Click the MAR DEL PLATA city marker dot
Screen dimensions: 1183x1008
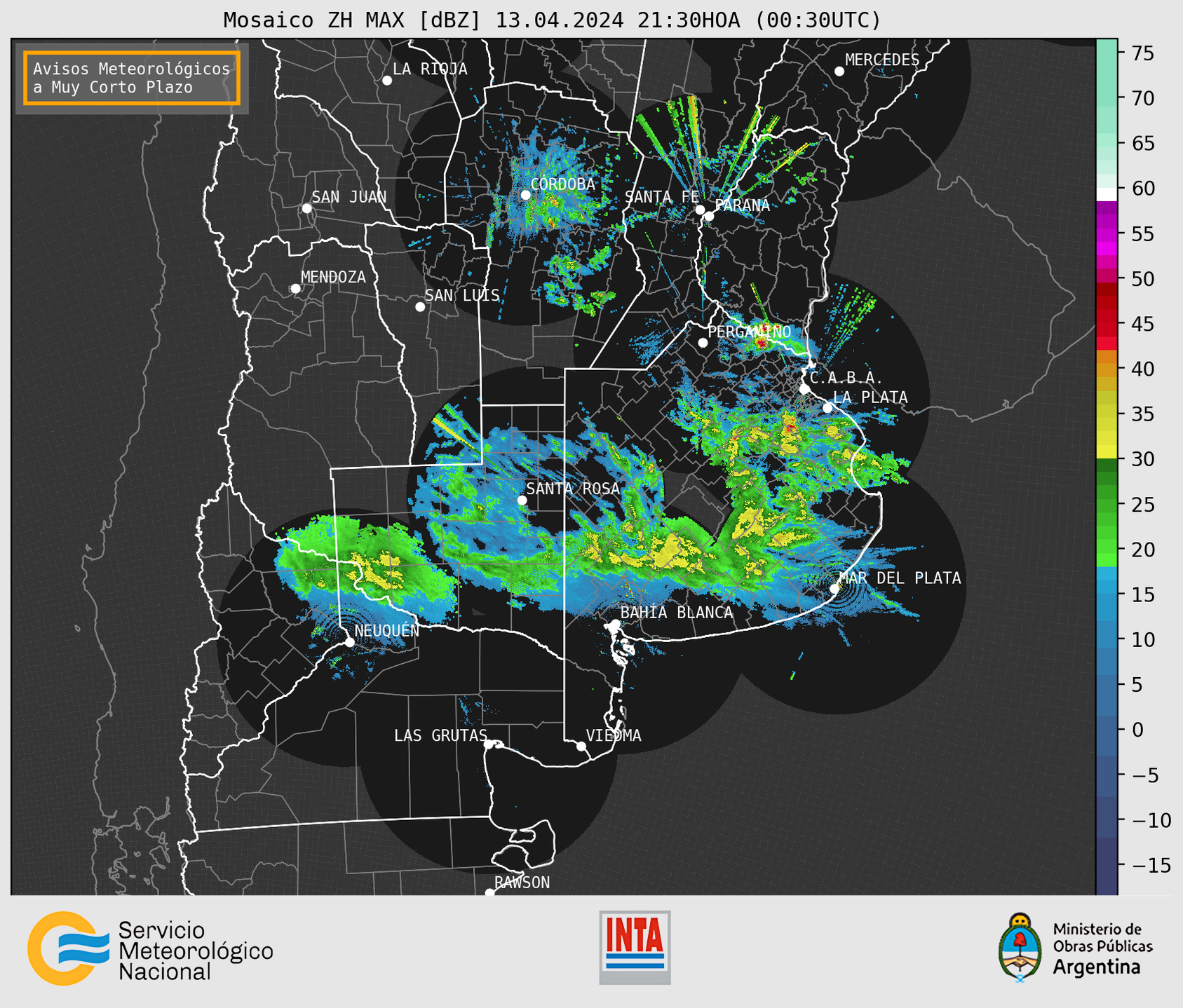(834, 589)
